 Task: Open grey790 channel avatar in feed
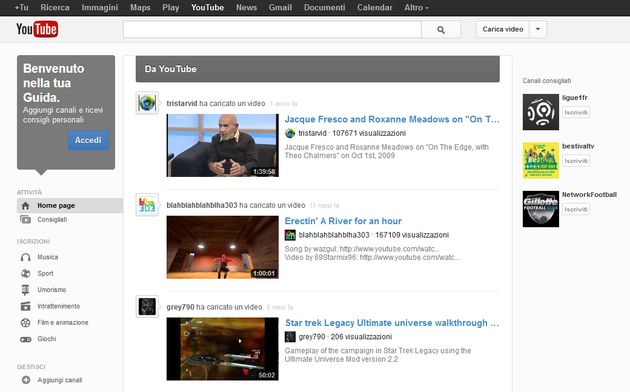pyautogui.click(x=147, y=307)
